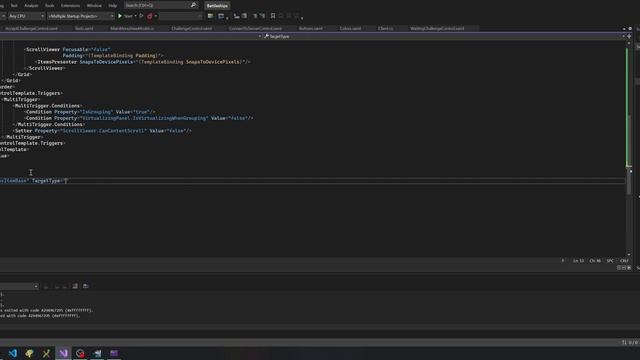Open the Multiple Startup Projects dropdown
Screen dimensions: 640x360
pos(80,16)
